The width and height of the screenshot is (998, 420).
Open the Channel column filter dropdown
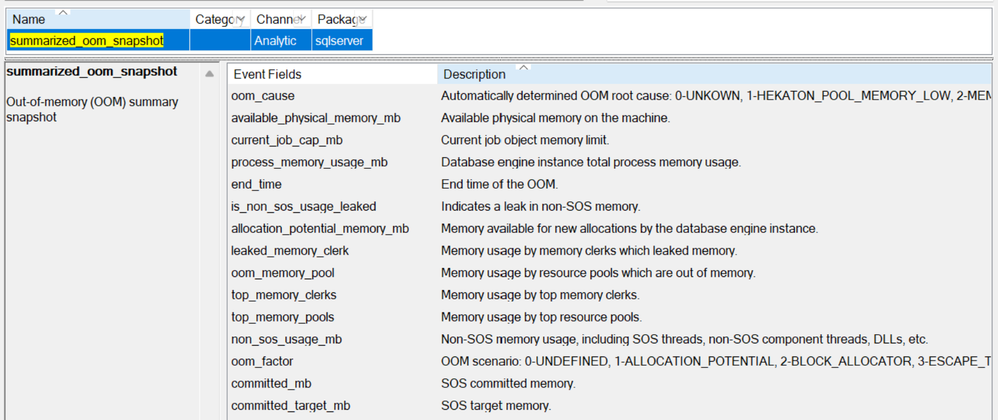pos(303,20)
